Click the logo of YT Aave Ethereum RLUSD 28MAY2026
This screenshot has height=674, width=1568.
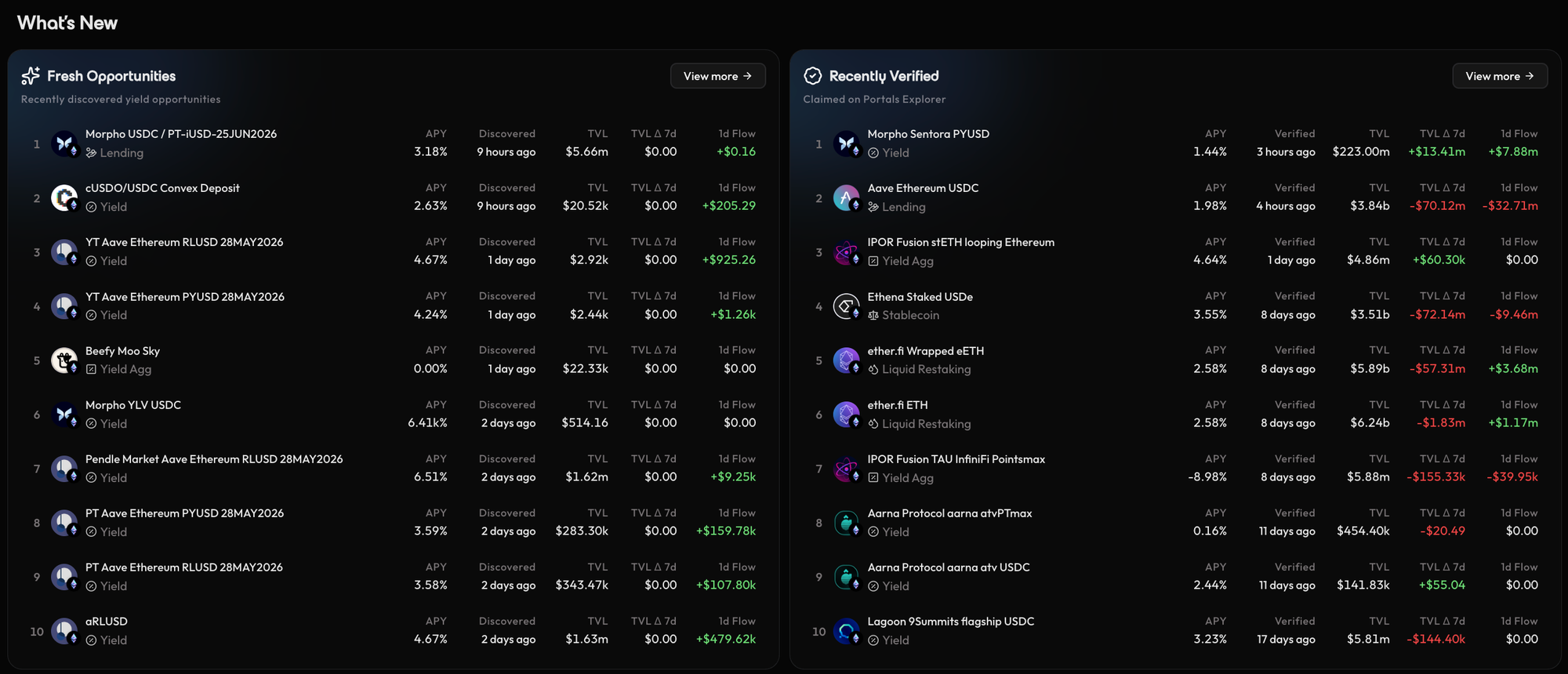(64, 252)
